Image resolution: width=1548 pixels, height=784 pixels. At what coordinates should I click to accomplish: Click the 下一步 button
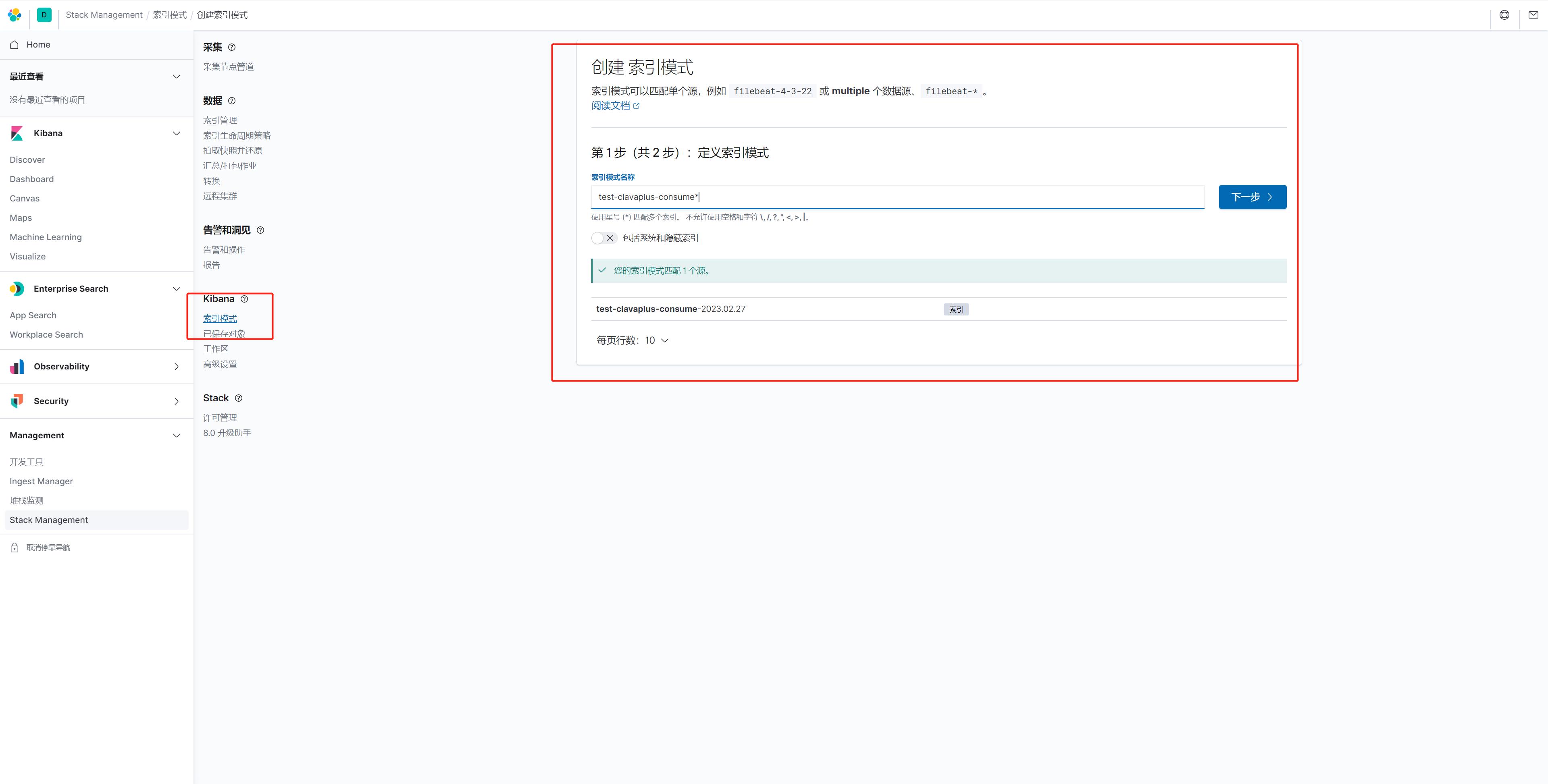[1253, 197]
